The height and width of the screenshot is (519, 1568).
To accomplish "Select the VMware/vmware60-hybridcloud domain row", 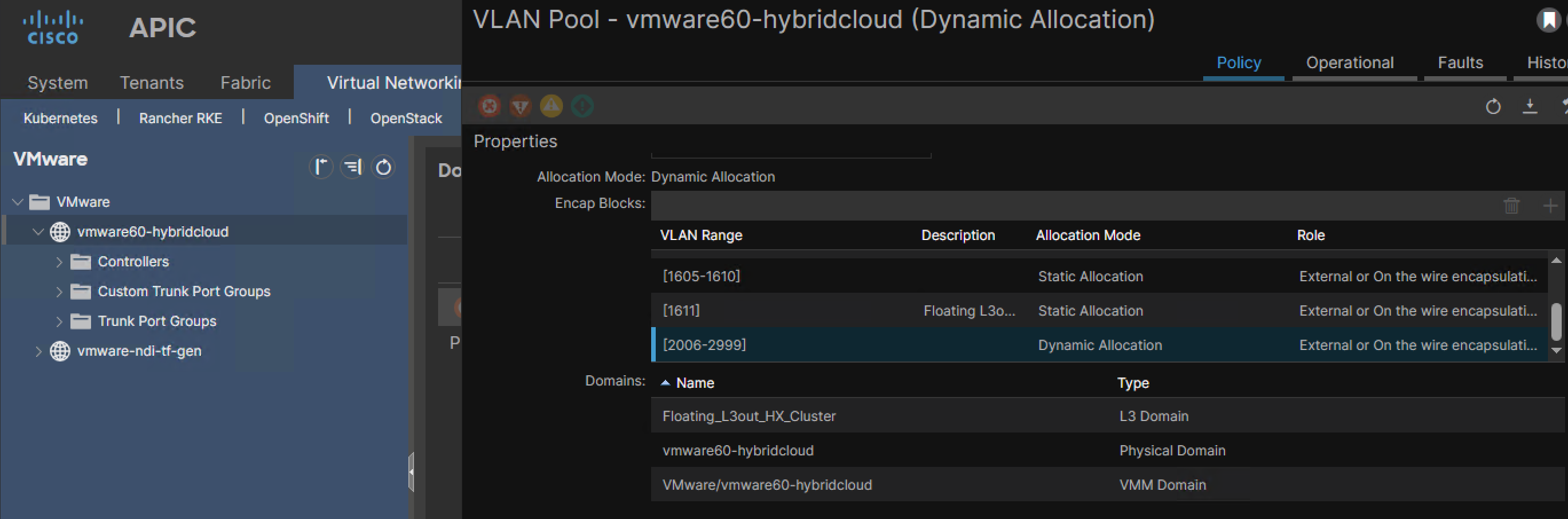I will coord(1107,484).
